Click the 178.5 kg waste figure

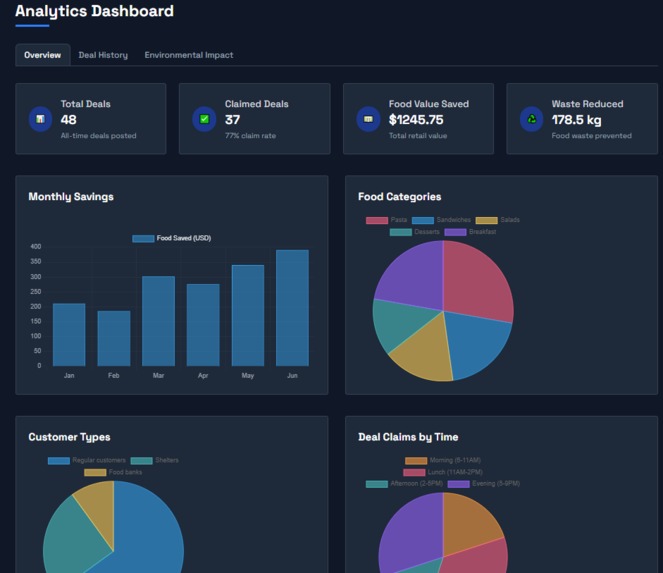[576, 120]
